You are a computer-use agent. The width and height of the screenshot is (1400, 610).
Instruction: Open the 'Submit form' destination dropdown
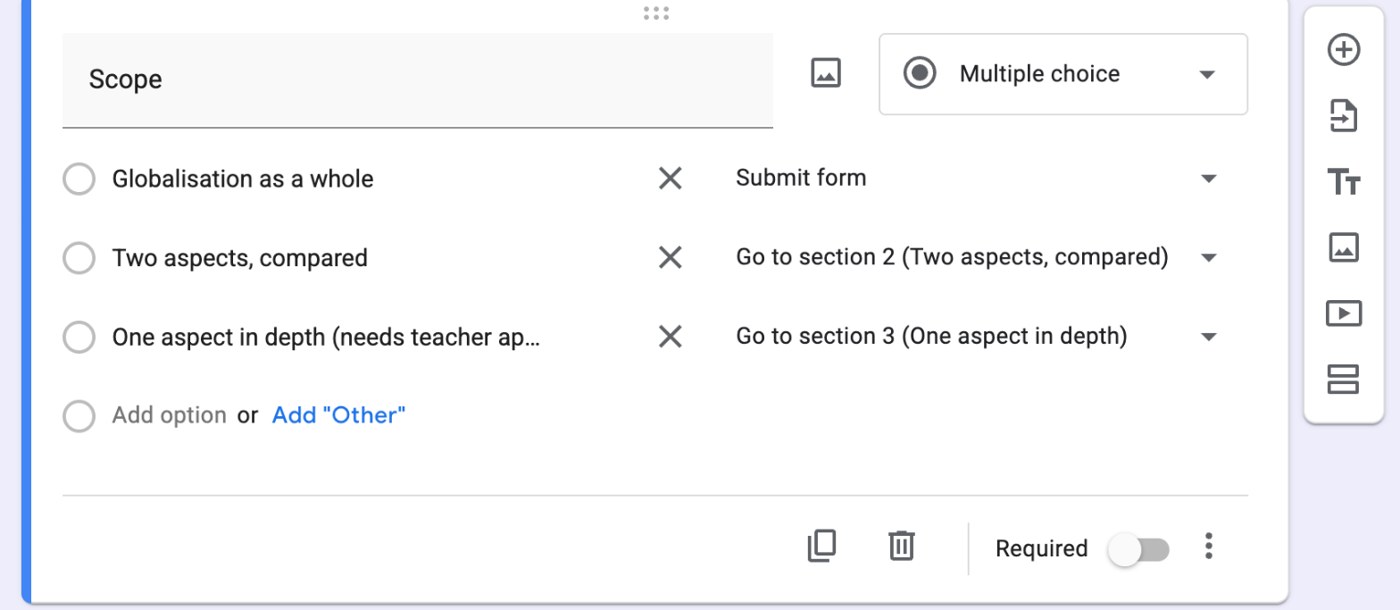(x=977, y=179)
